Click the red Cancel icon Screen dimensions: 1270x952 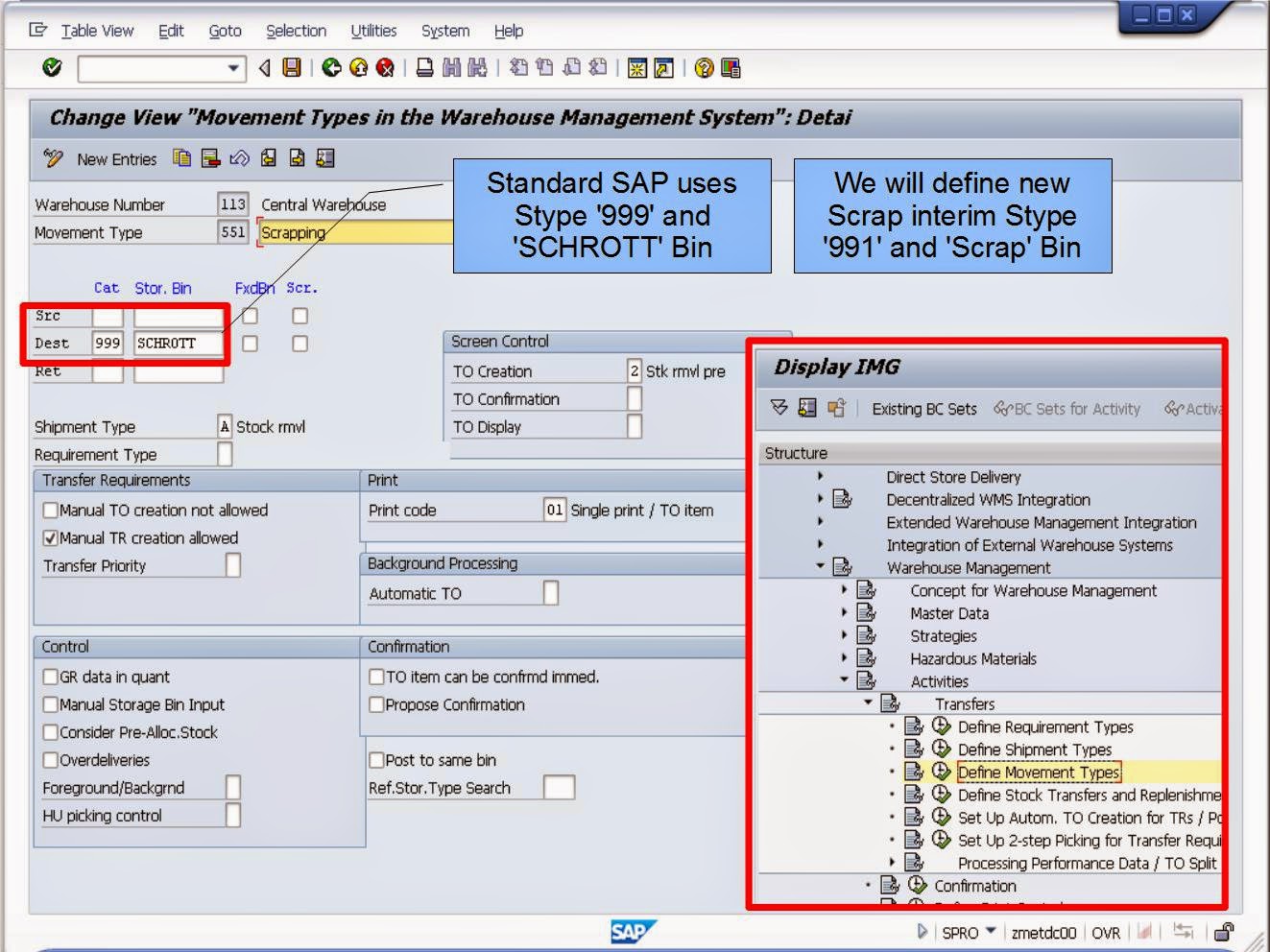[385, 67]
